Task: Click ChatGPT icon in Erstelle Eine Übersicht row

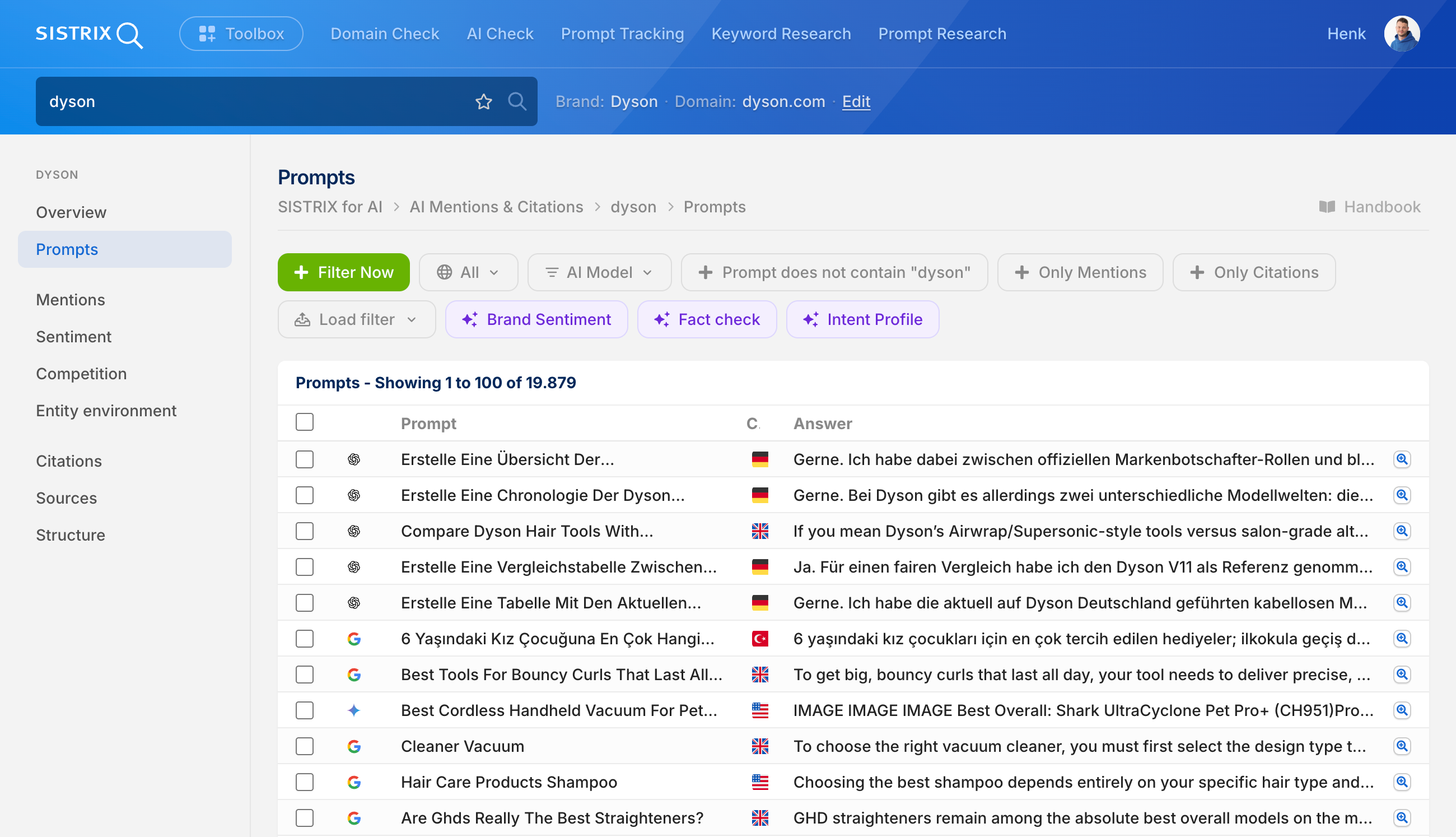Action: click(x=354, y=459)
